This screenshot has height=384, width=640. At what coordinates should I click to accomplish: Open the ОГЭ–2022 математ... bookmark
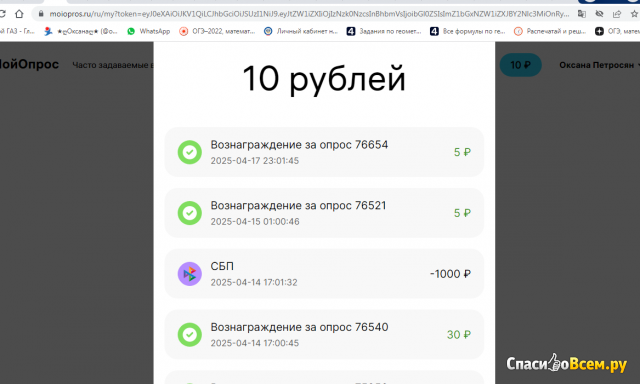click(x=217, y=31)
